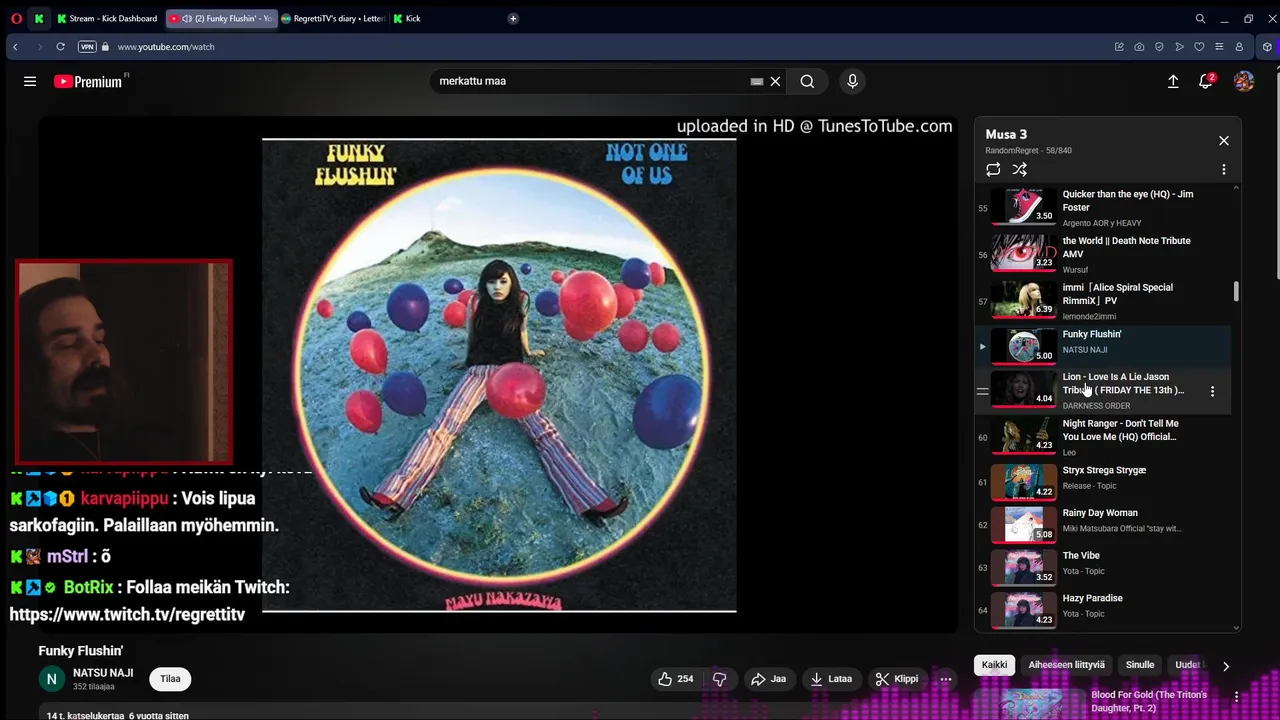
Task: Close the Musa 3 playlist panel
Action: (1223, 141)
